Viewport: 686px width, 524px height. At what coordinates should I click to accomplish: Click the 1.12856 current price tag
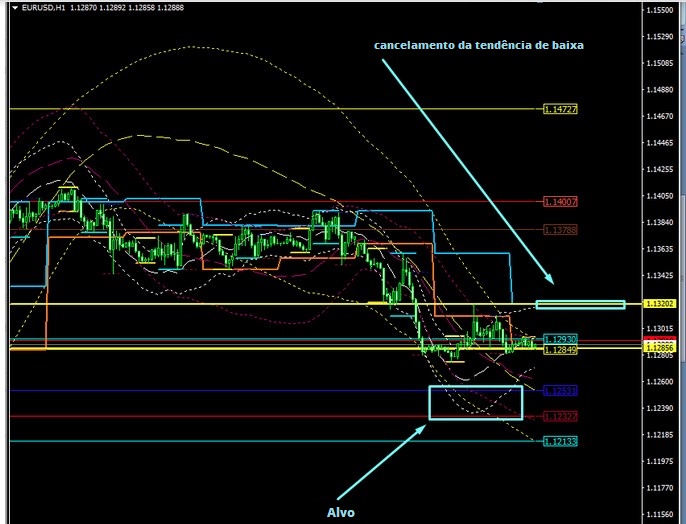[659, 347]
